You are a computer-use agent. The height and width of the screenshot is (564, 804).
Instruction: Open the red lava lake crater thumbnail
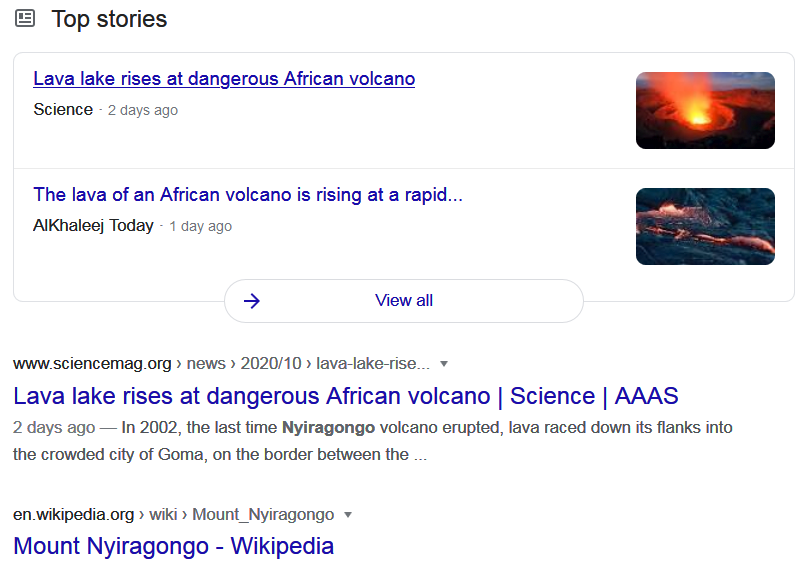pyautogui.click(x=705, y=110)
